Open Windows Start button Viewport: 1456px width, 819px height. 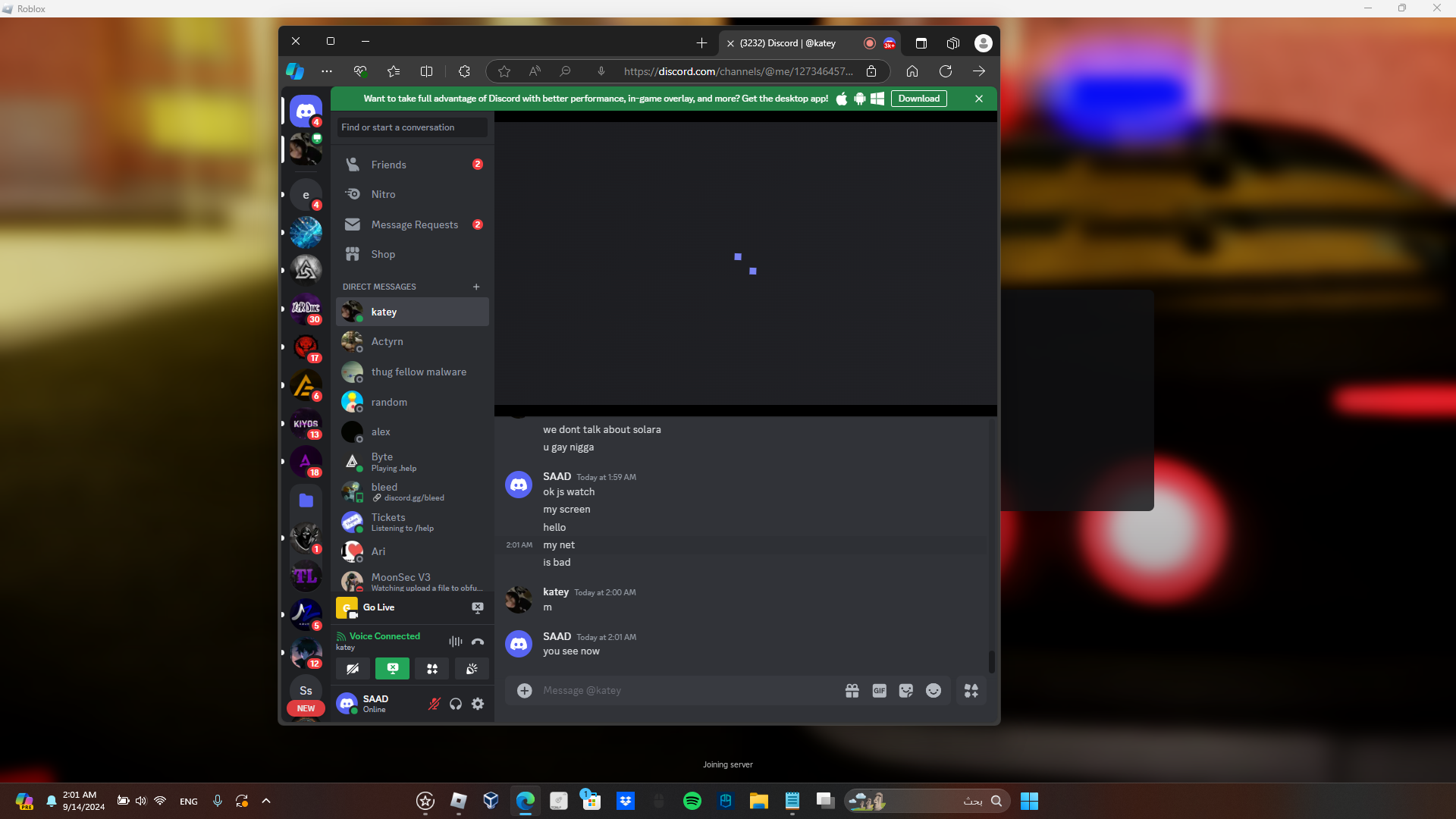(x=1029, y=801)
